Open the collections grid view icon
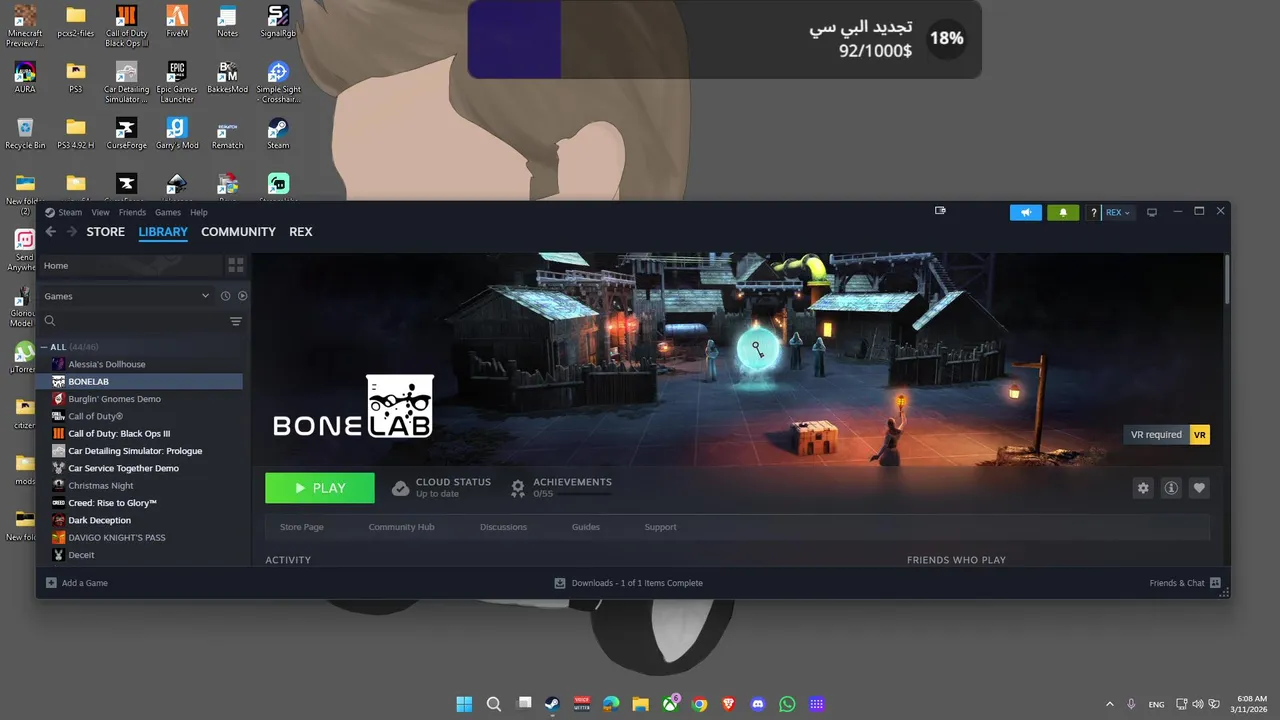The width and height of the screenshot is (1280, 720). point(236,265)
